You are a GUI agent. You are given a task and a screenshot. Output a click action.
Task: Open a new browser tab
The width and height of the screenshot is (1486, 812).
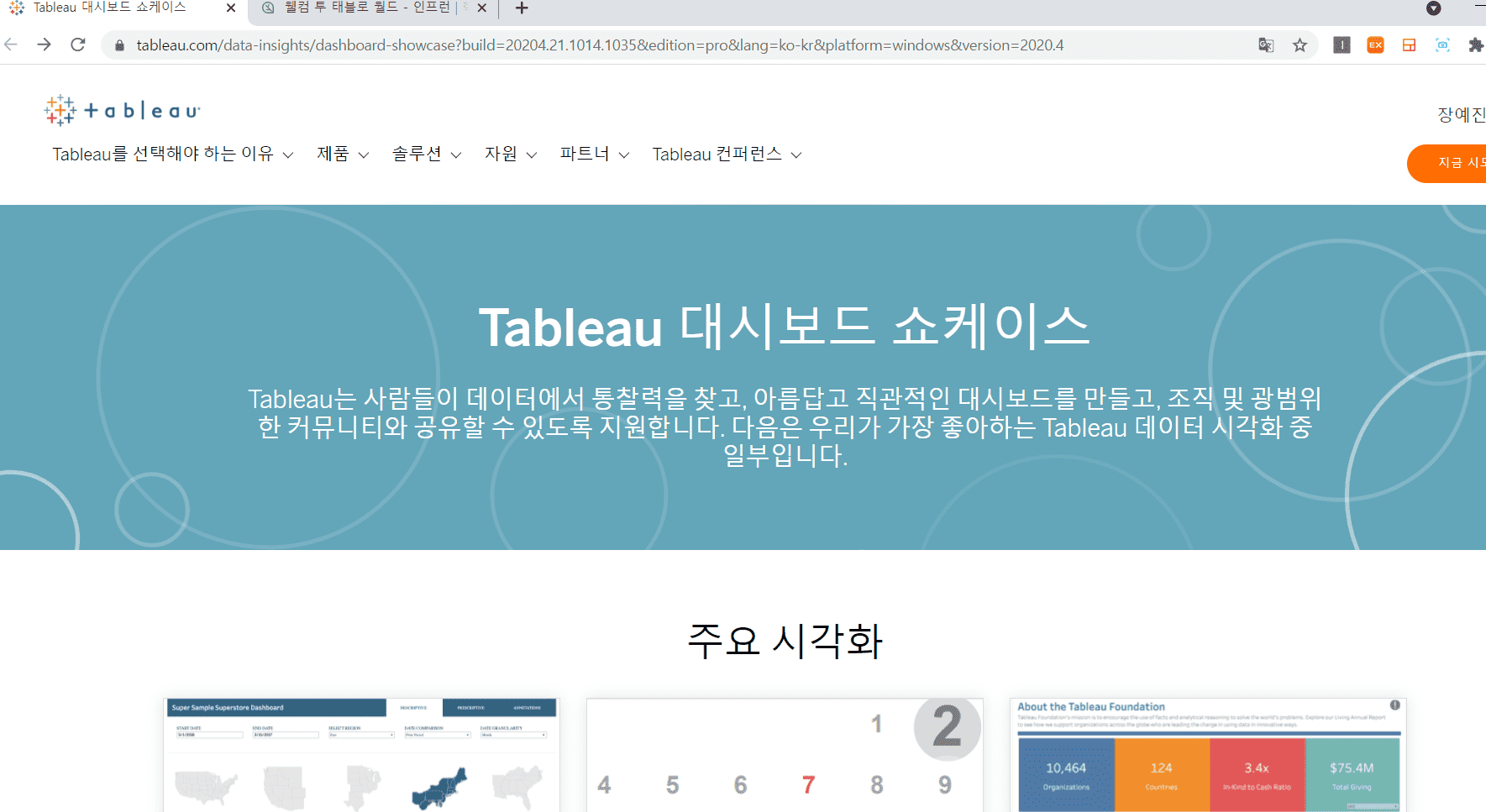tap(522, 8)
